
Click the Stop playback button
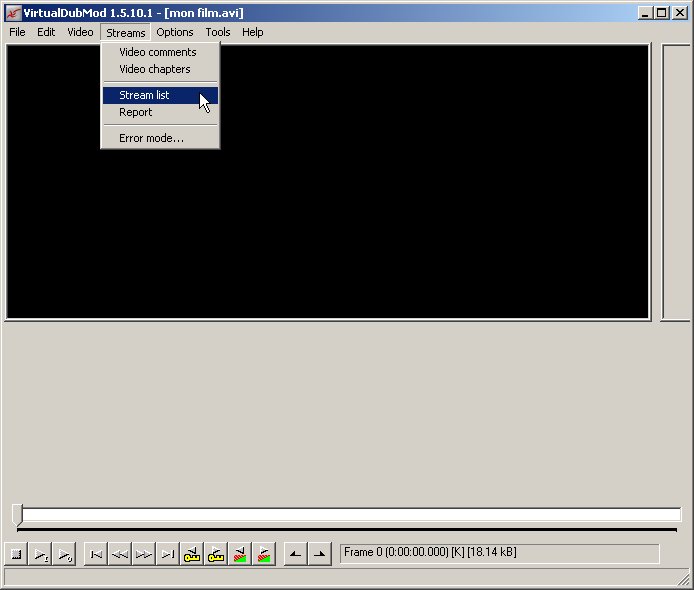click(16, 554)
